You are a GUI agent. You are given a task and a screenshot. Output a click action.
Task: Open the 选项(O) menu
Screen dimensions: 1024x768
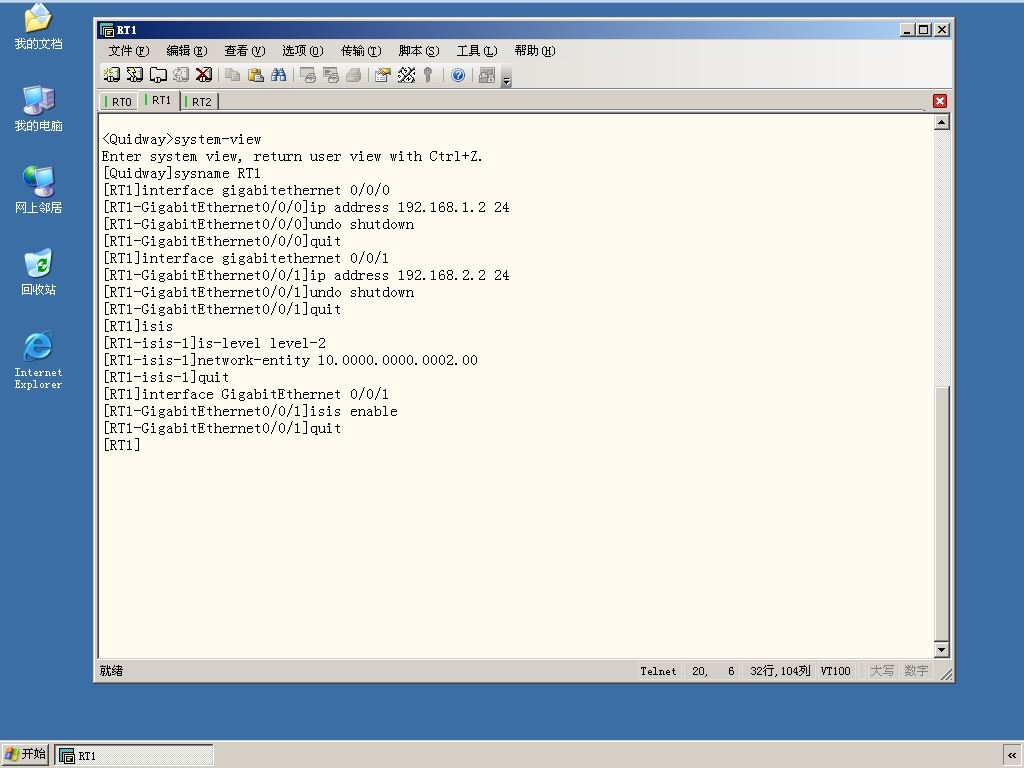pos(302,50)
